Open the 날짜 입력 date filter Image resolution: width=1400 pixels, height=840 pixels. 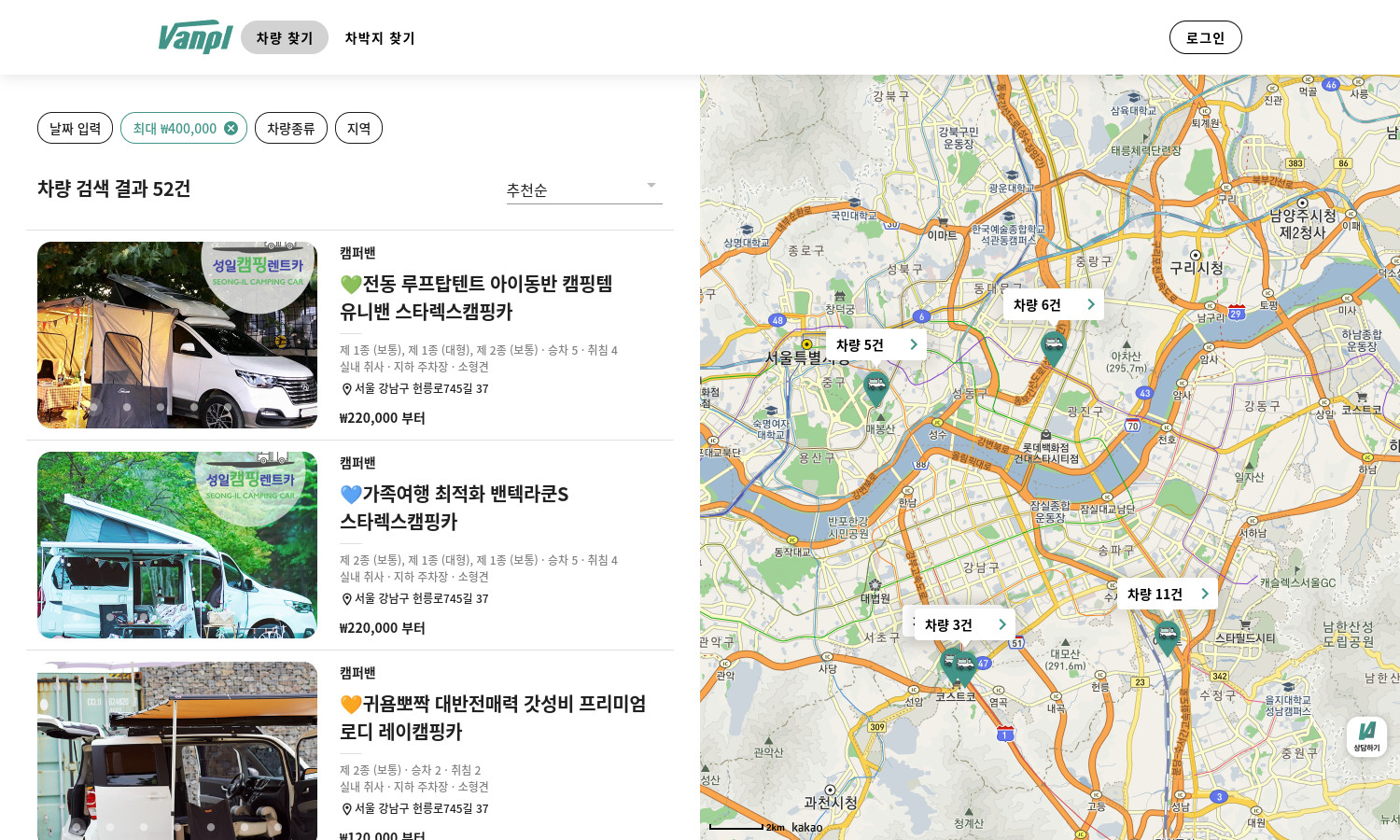[75, 129]
